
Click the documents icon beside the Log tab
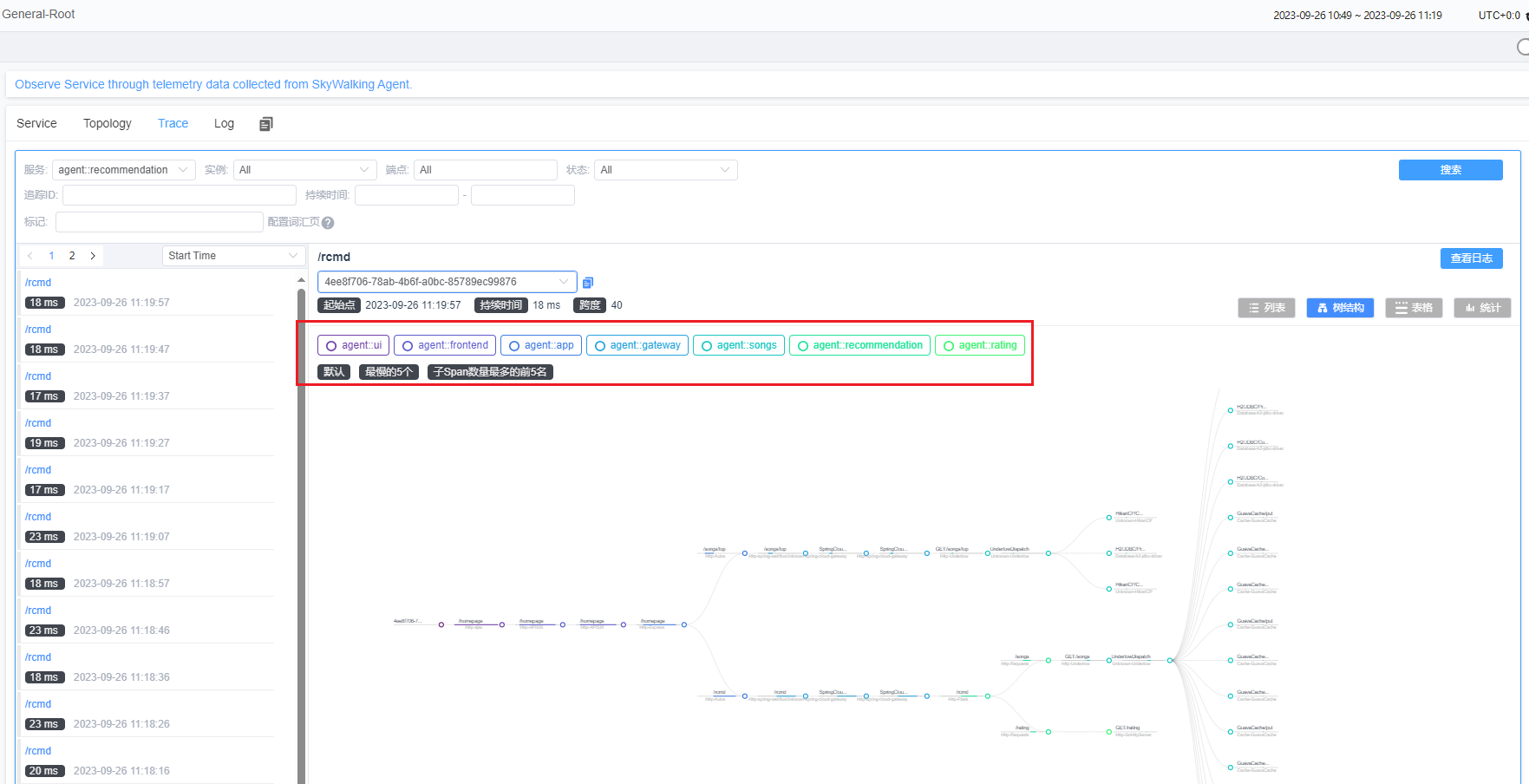click(265, 123)
